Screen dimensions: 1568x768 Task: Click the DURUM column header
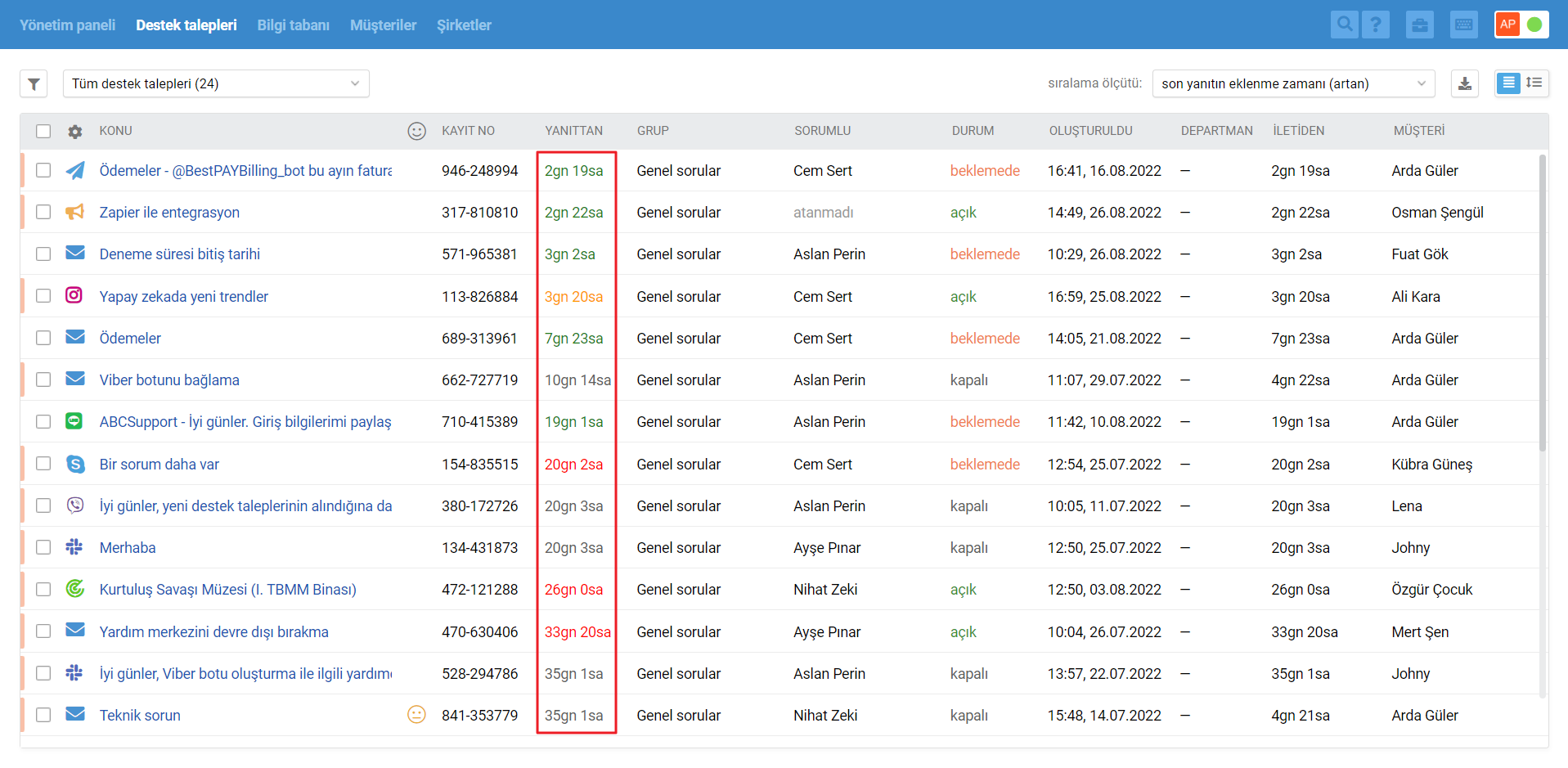[x=973, y=131]
